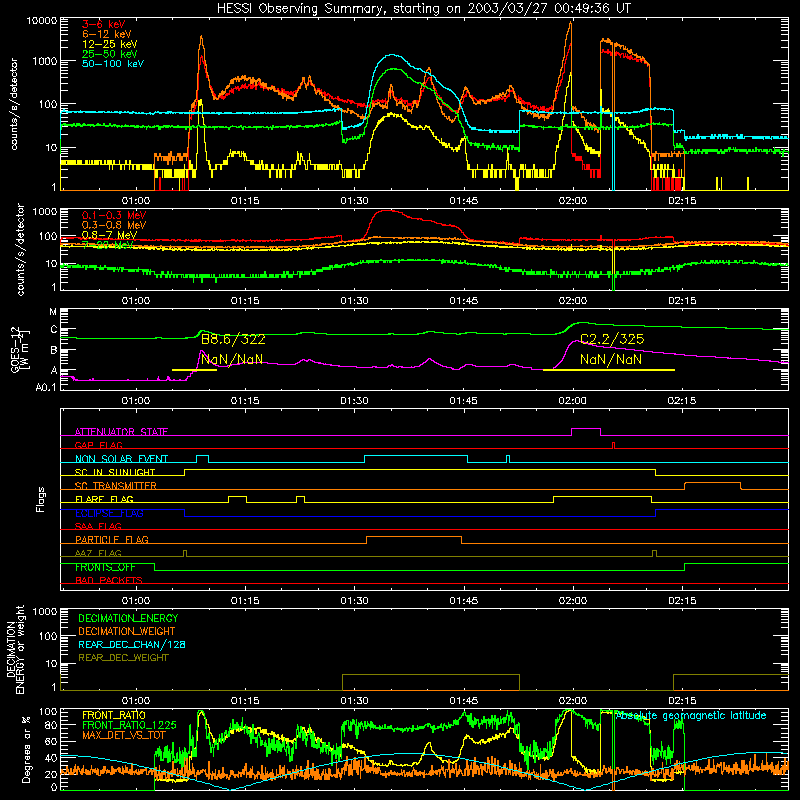Select the 50-100 keV legend label
The width and height of the screenshot is (800, 800).
click(113, 64)
